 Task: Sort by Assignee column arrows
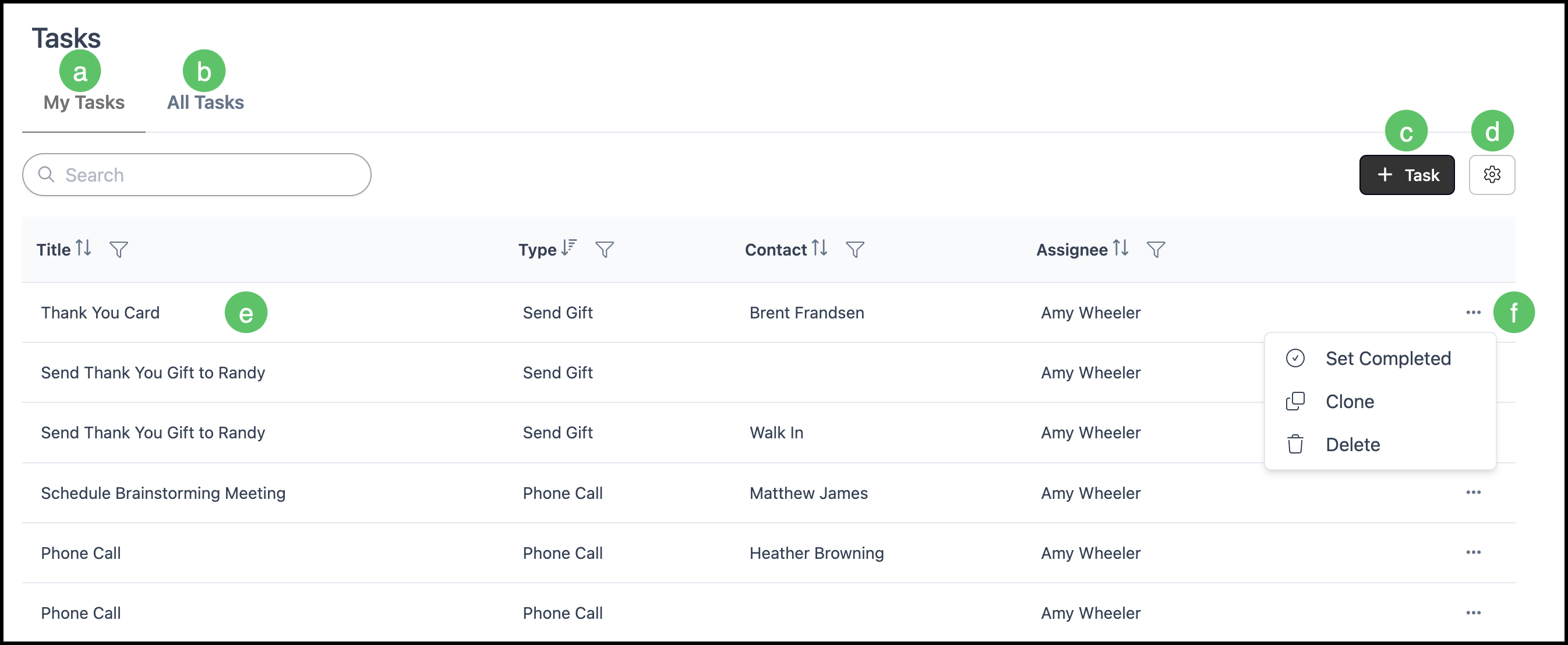tap(1121, 247)
